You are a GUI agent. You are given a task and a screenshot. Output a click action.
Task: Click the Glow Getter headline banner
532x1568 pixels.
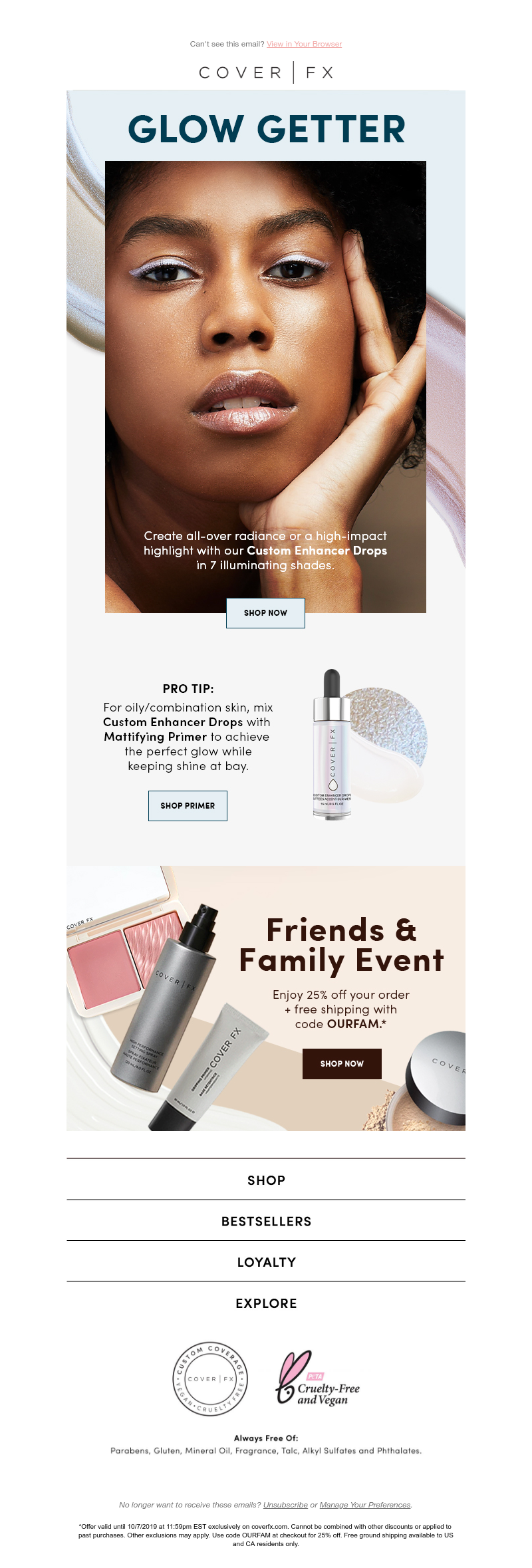coord(266,129)
